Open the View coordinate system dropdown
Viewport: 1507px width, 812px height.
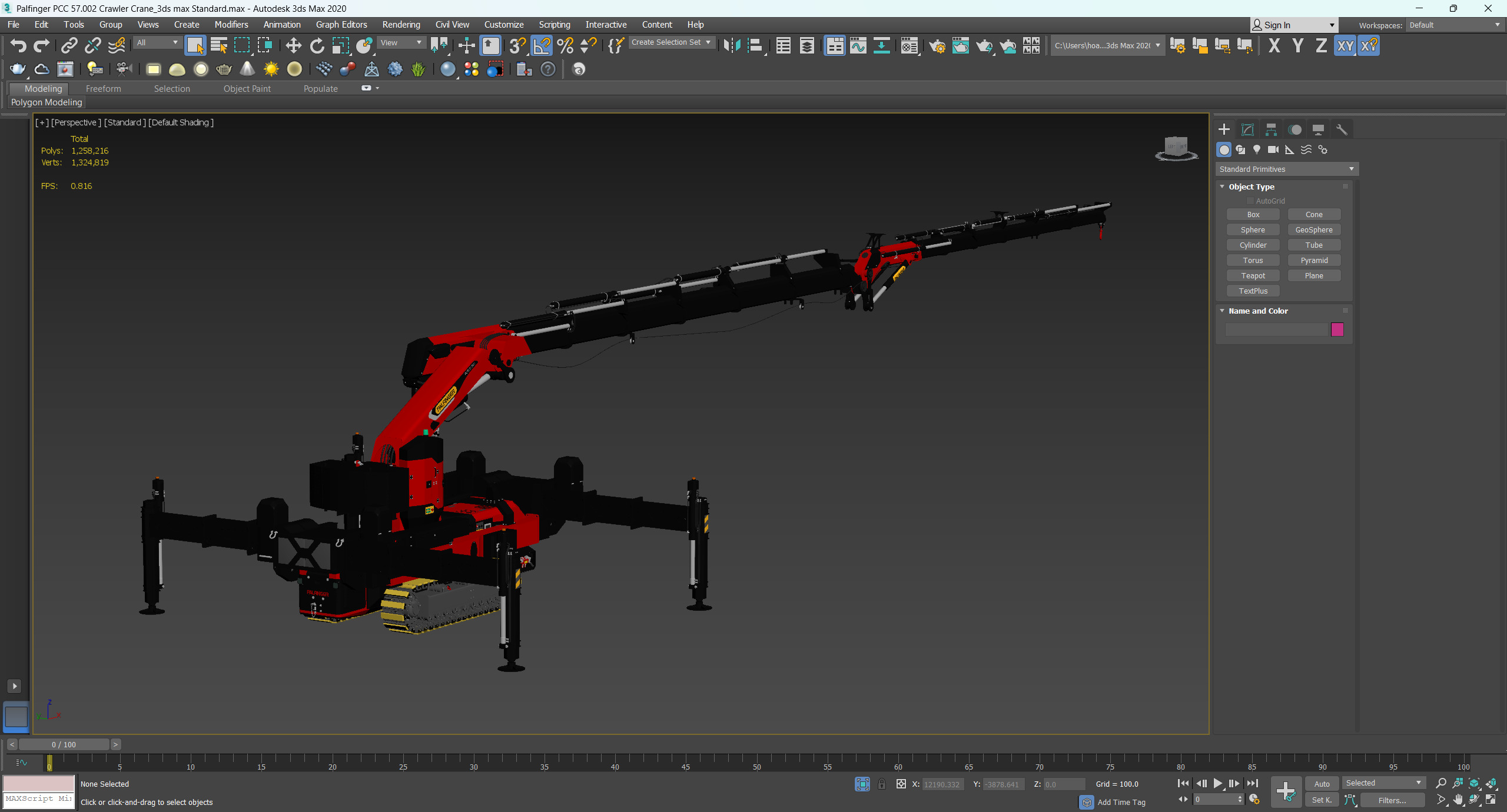point(401,42)
